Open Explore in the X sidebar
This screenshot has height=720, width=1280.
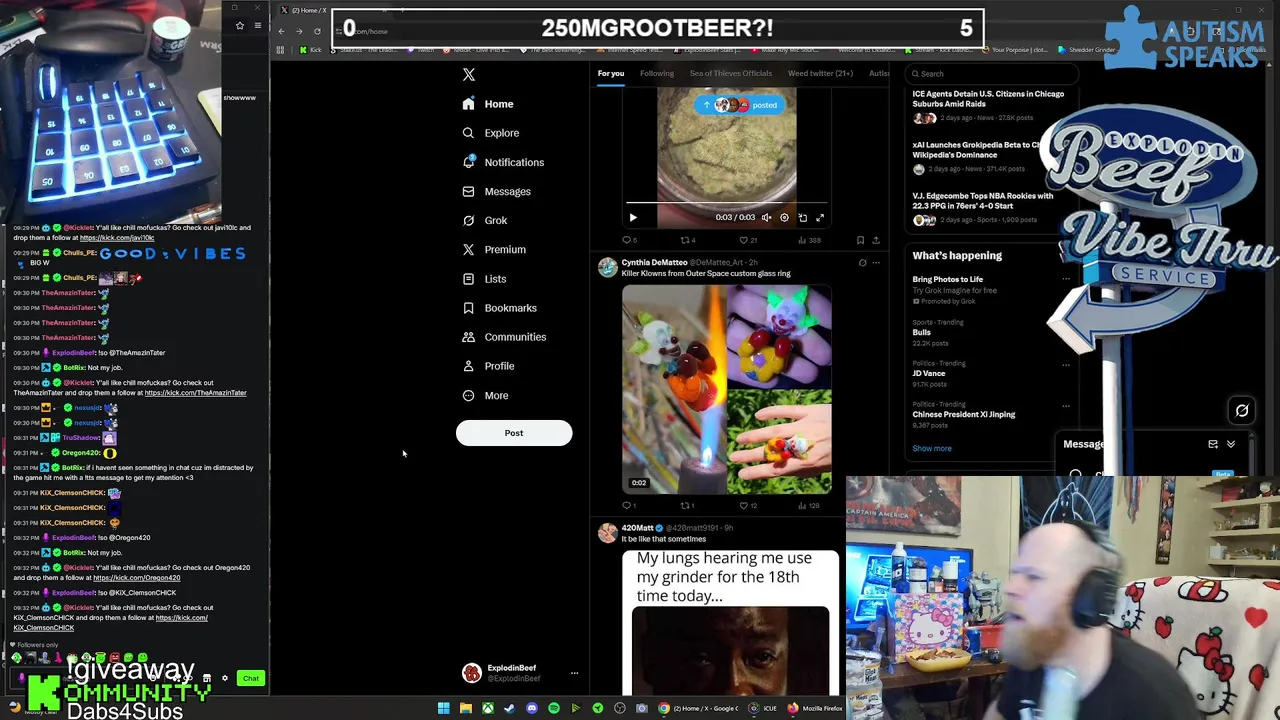pyautogui.click(x=490, y=133)
